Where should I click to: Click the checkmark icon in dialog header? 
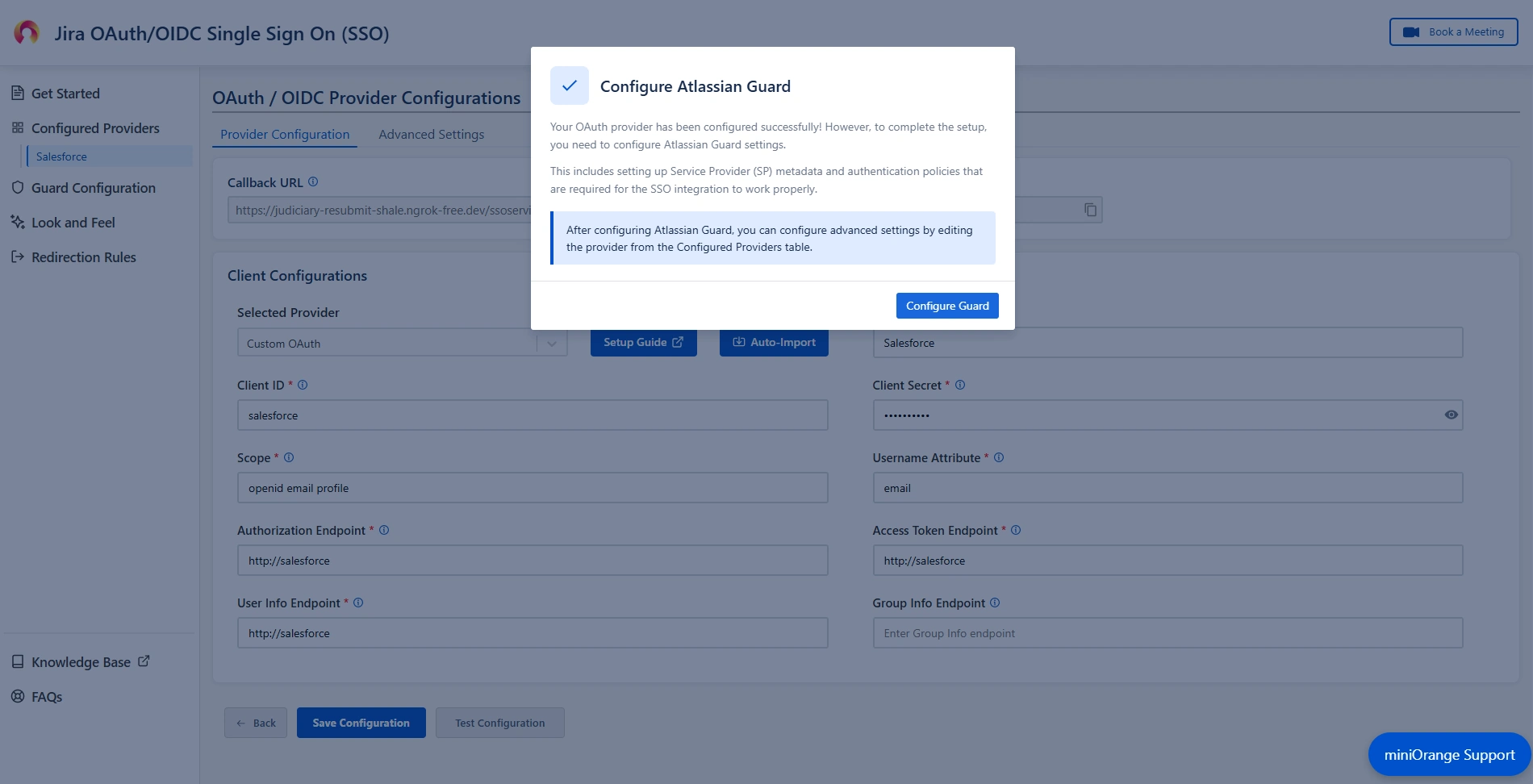[x=570, y=85]
